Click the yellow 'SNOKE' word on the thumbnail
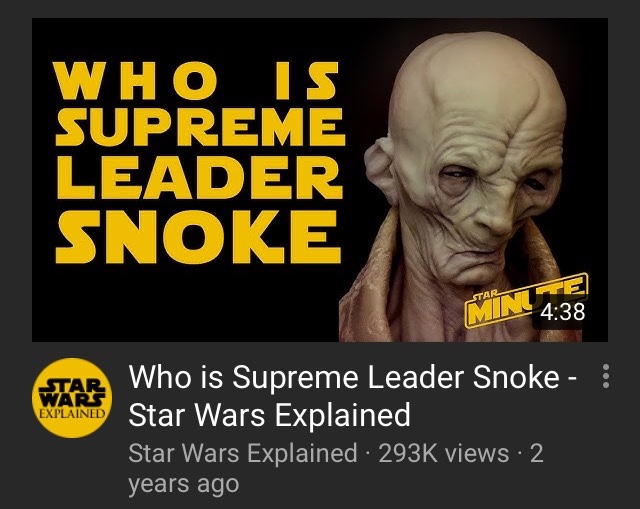 click(198, 237)
